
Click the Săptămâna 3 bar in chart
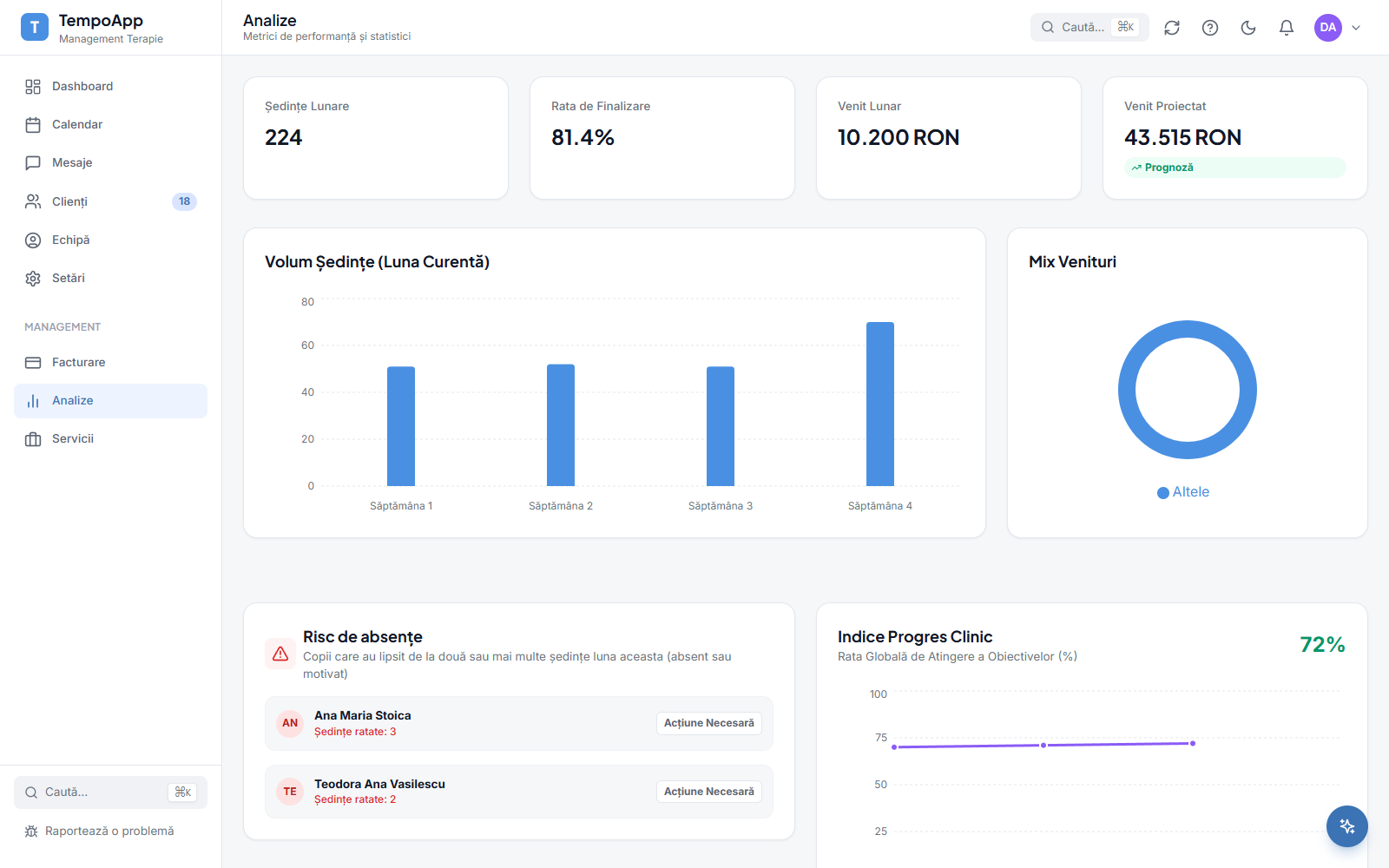click(x=721, y=426)
